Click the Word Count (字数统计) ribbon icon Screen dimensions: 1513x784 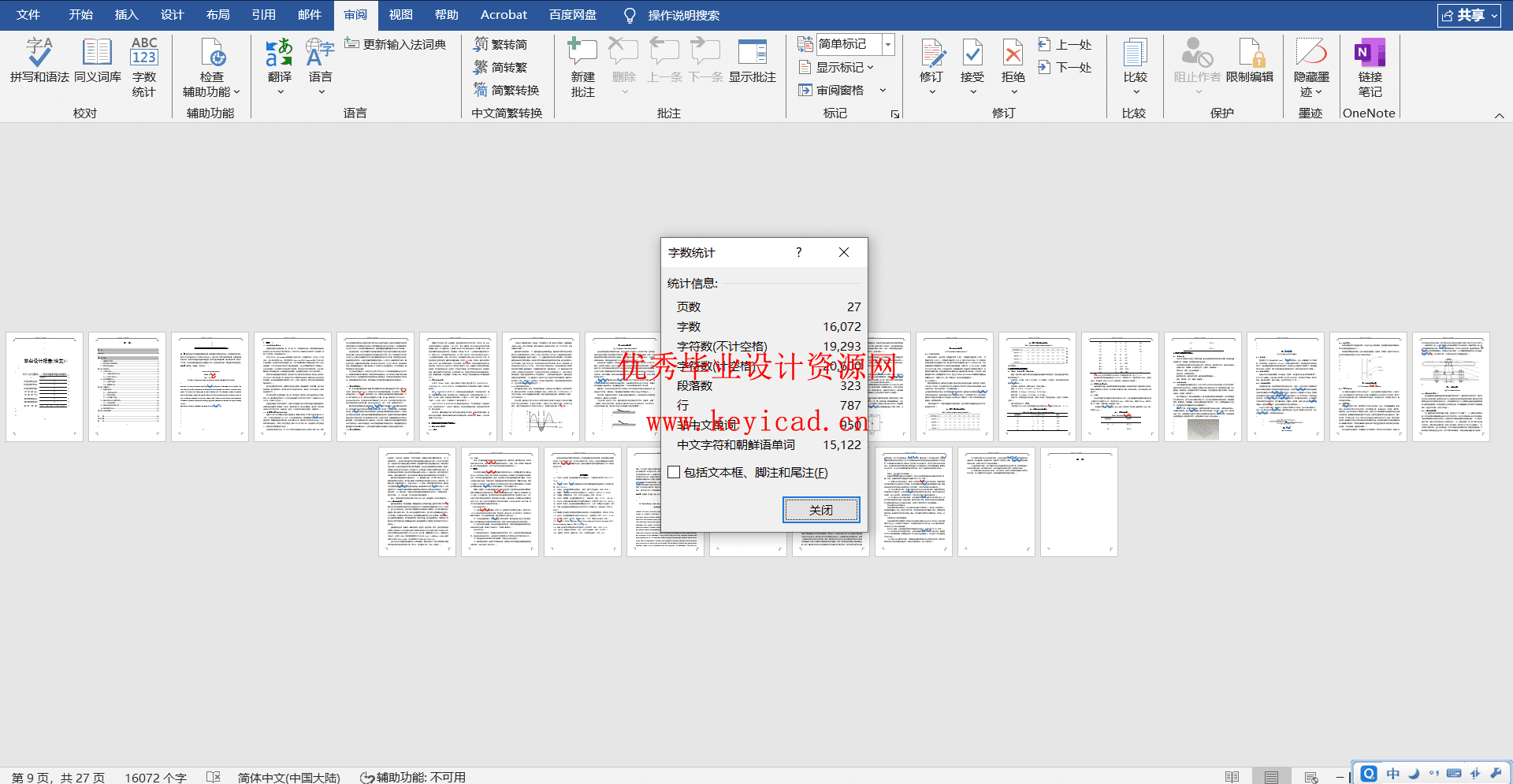point(144,66)
